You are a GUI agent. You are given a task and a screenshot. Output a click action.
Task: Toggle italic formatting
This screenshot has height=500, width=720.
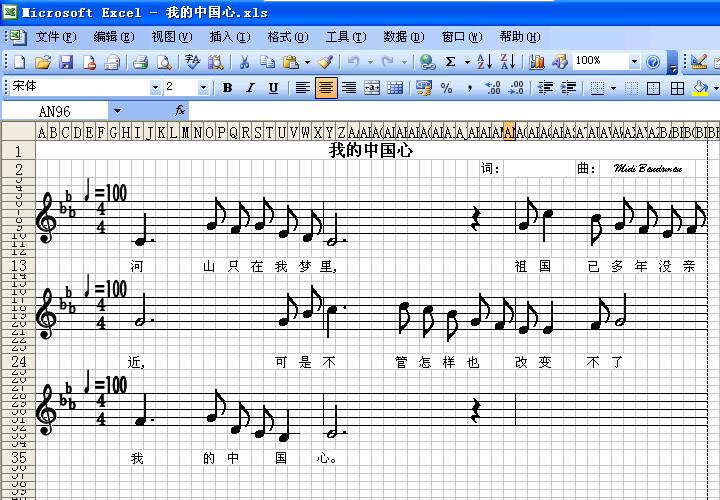point(250,88)
